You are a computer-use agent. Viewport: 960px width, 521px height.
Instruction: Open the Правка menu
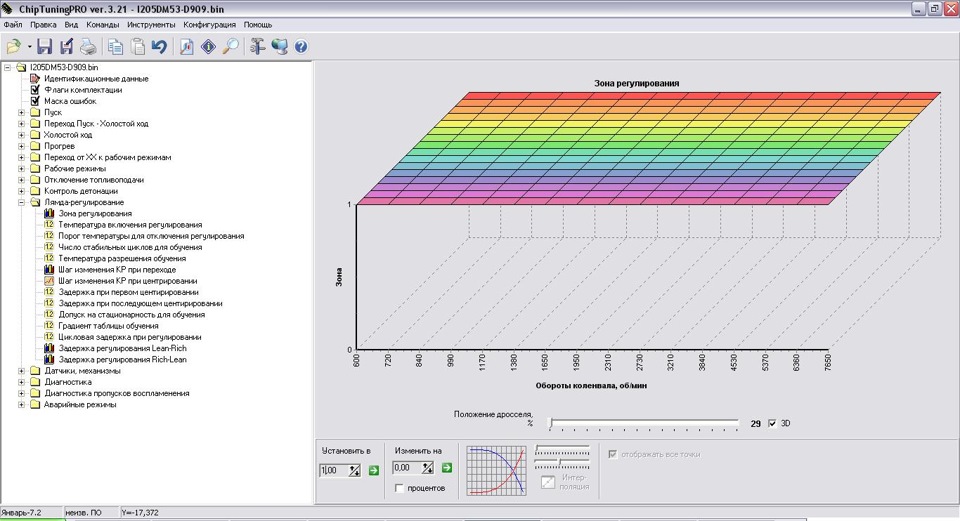[x=43, y=25]
